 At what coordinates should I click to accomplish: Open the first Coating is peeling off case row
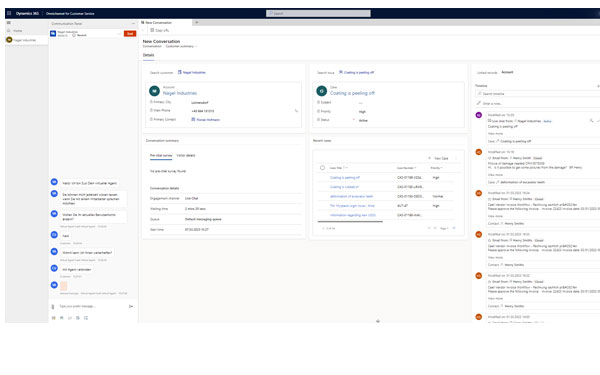[x=345, y=178]
